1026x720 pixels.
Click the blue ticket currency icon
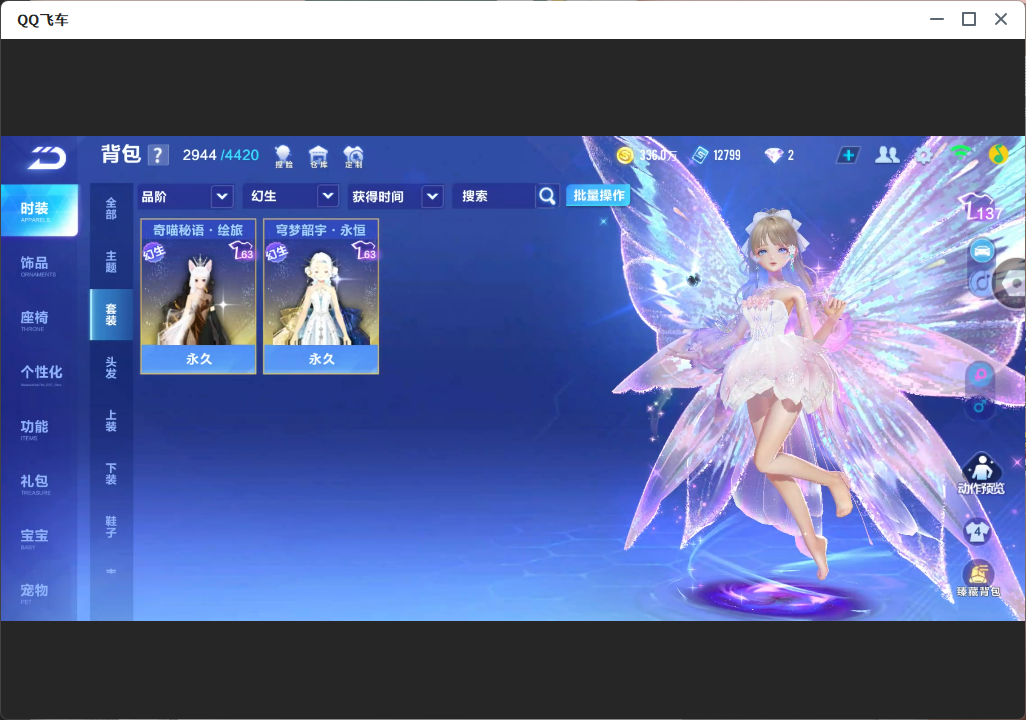pos(700,155)
